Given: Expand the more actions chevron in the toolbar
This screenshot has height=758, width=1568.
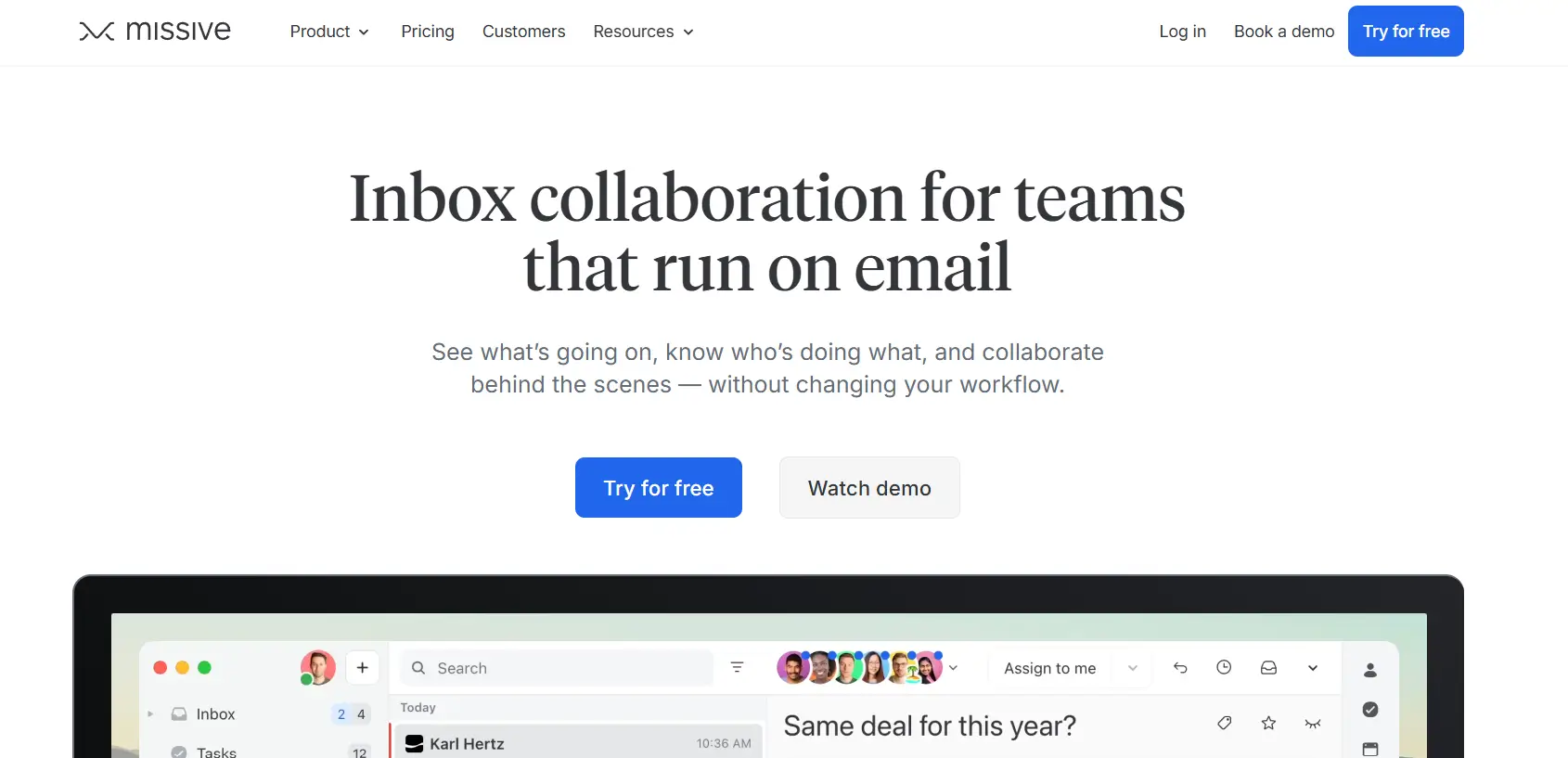Looking at the screenshot, I should (x=1313, y=668).
